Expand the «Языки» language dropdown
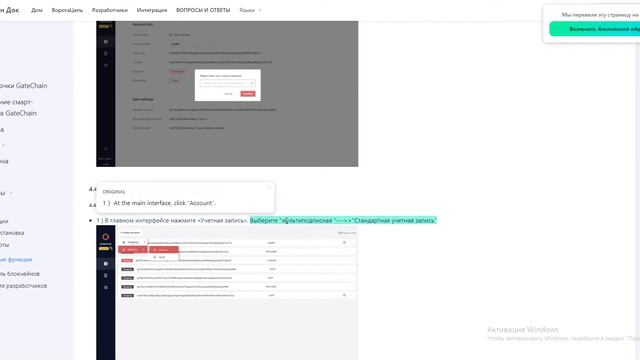This screenshot has width=640, height=360. (251, 10)
